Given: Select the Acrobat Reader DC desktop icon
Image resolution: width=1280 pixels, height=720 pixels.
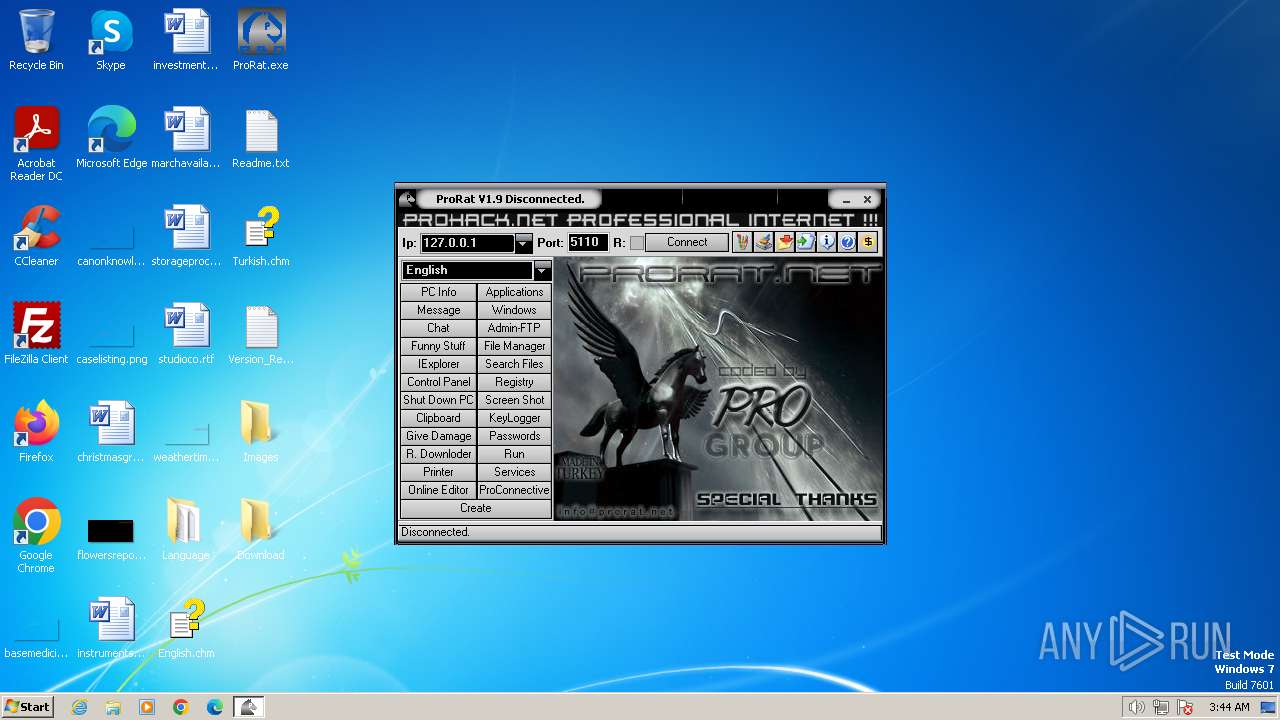Looking at the screenshot, I should (36, 145).
